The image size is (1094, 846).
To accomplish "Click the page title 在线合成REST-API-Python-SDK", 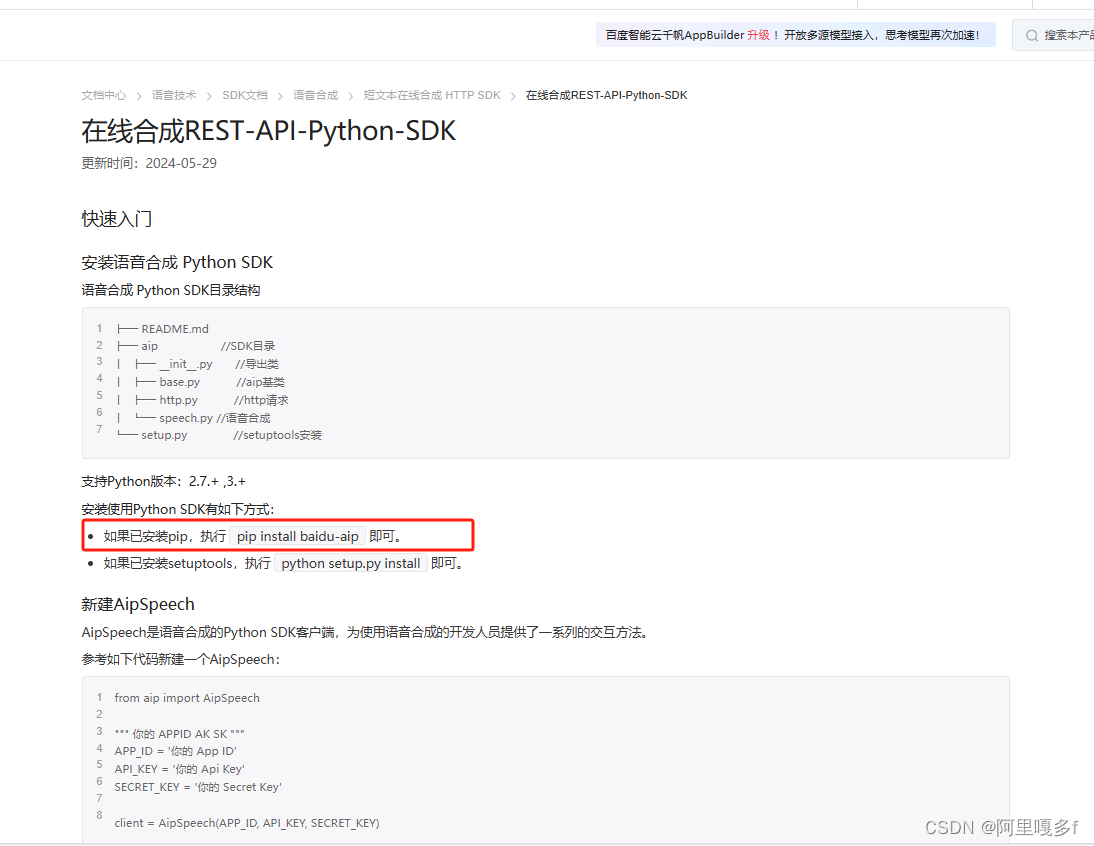I will [269, 131].
